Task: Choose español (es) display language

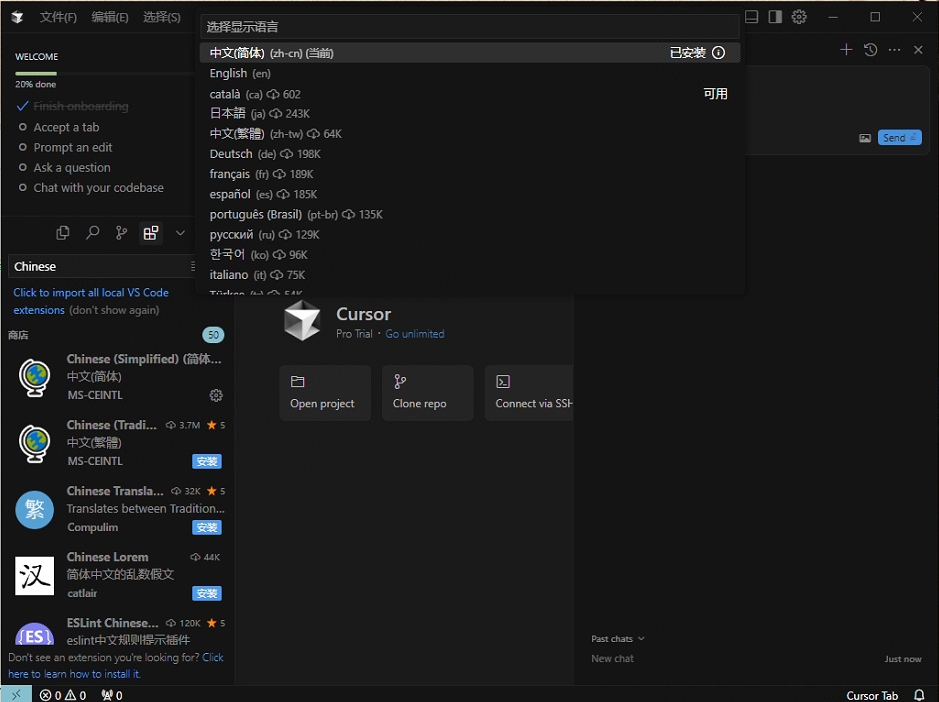Action: 470,194
